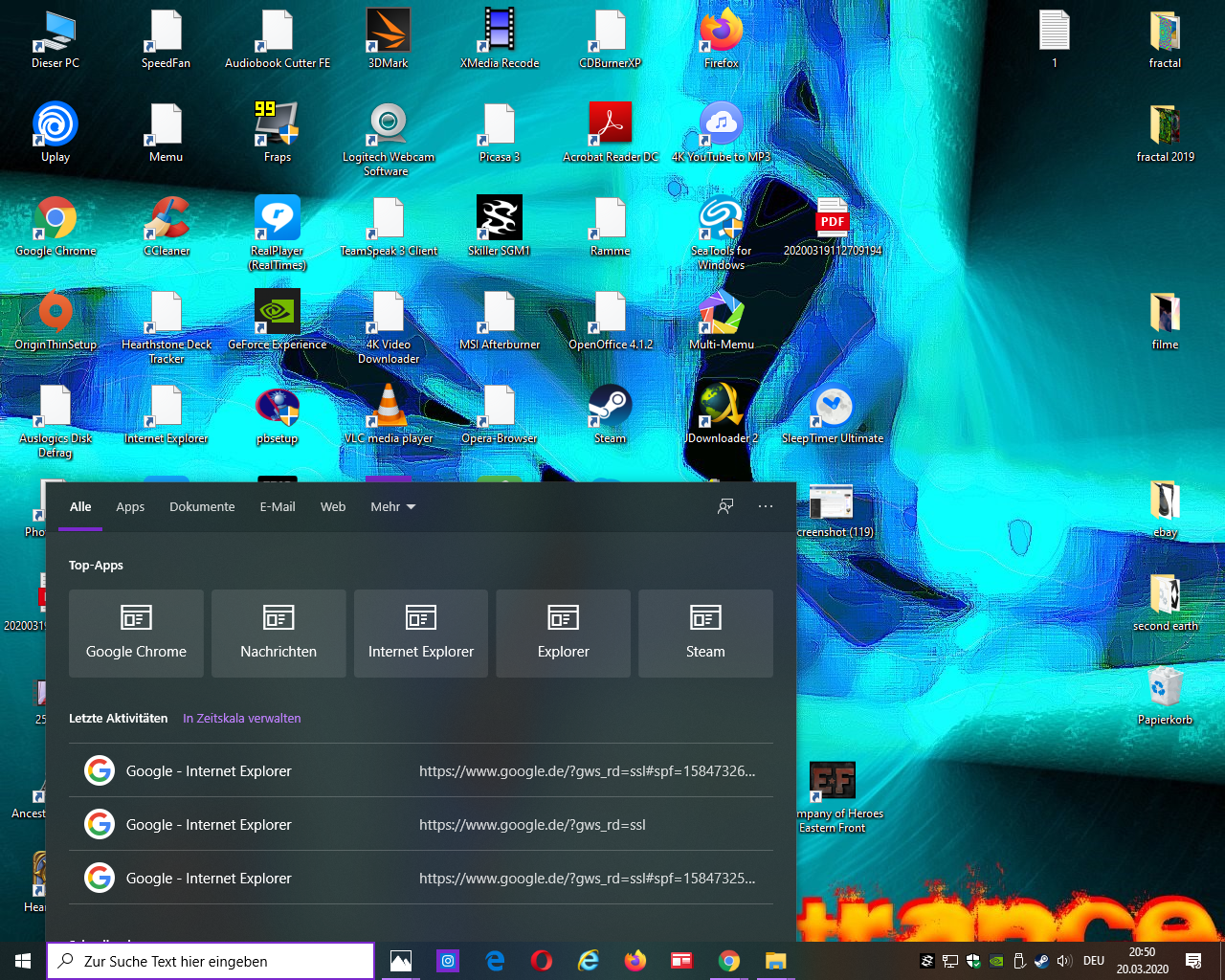
Task: Open the NVIDIA icon in system tray
Action: tap(995, 961)
